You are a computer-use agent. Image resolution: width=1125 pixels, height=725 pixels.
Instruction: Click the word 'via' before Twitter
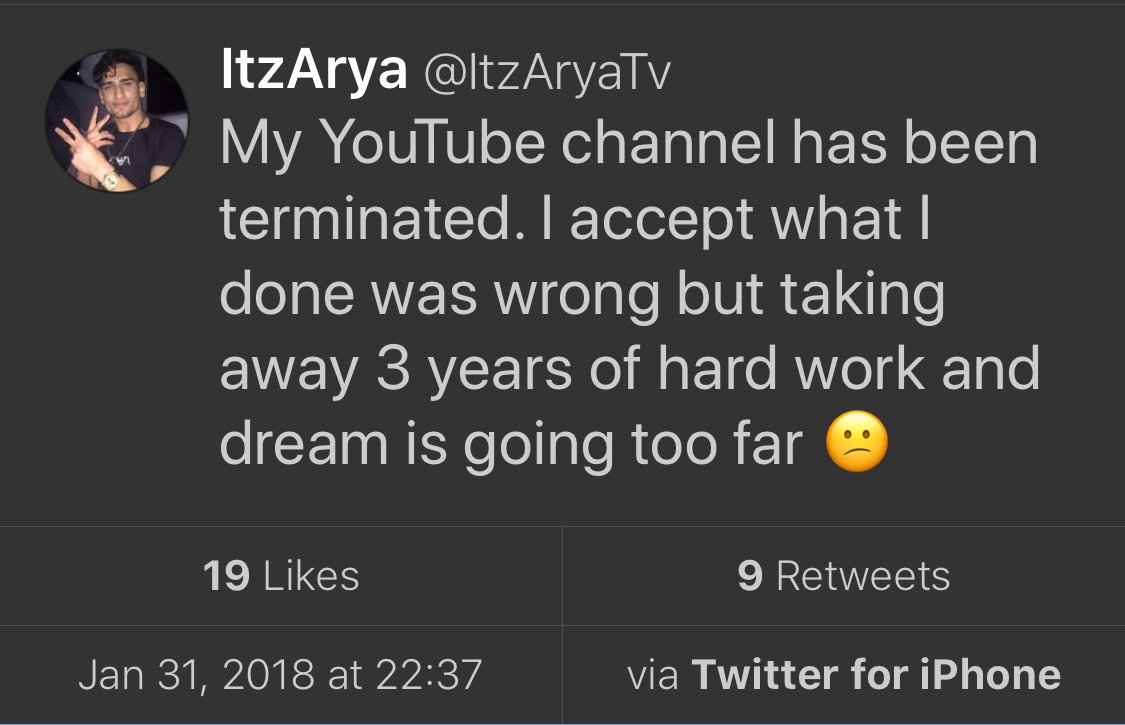click(652, 675)
